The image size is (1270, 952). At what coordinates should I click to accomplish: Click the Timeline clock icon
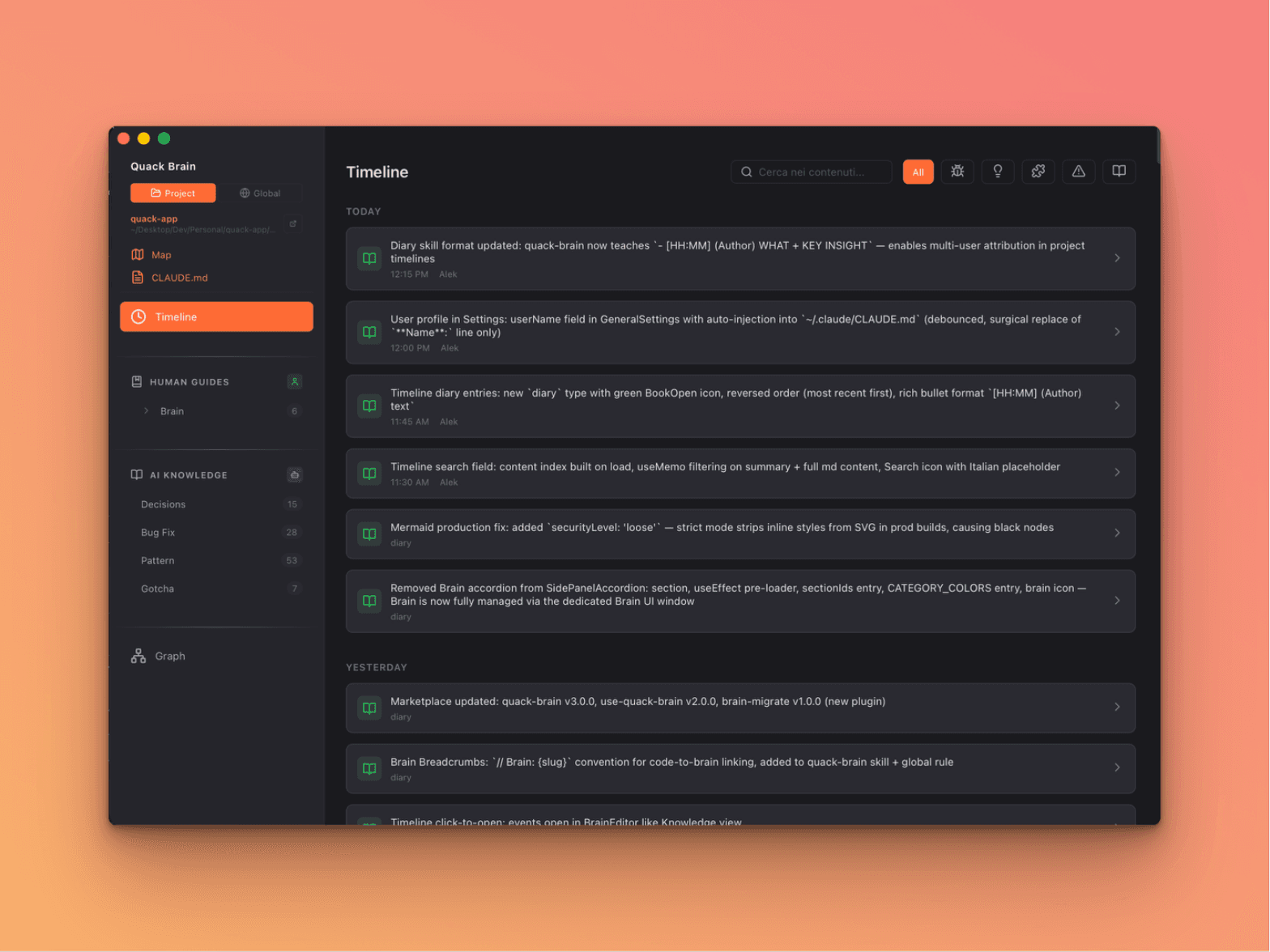[139, 317]
